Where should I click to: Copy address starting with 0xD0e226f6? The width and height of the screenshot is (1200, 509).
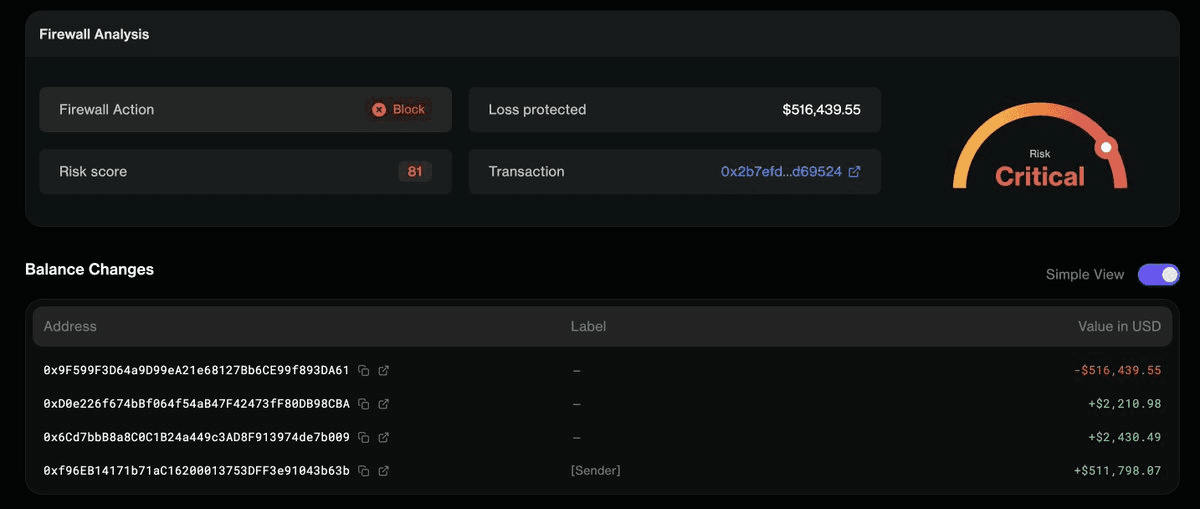[x=364, y=404]
